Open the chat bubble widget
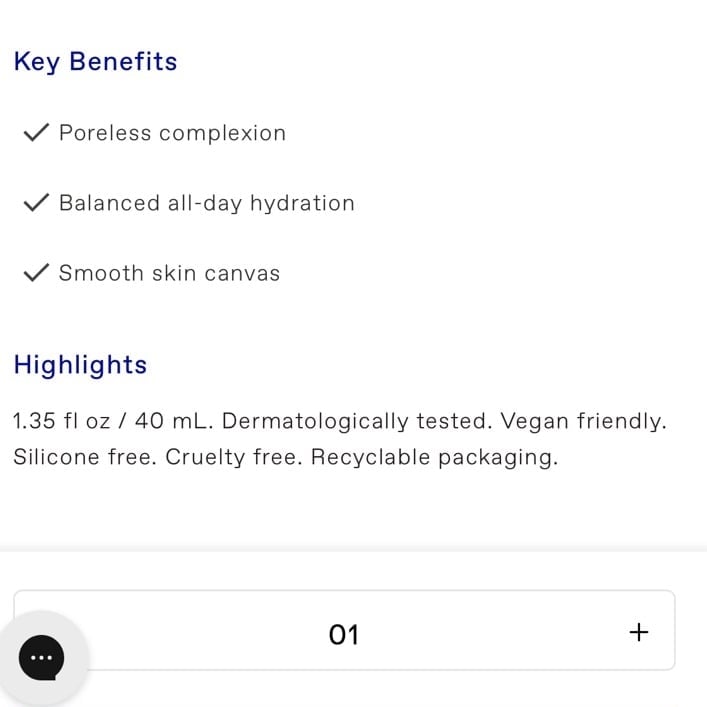 (41, 657)
